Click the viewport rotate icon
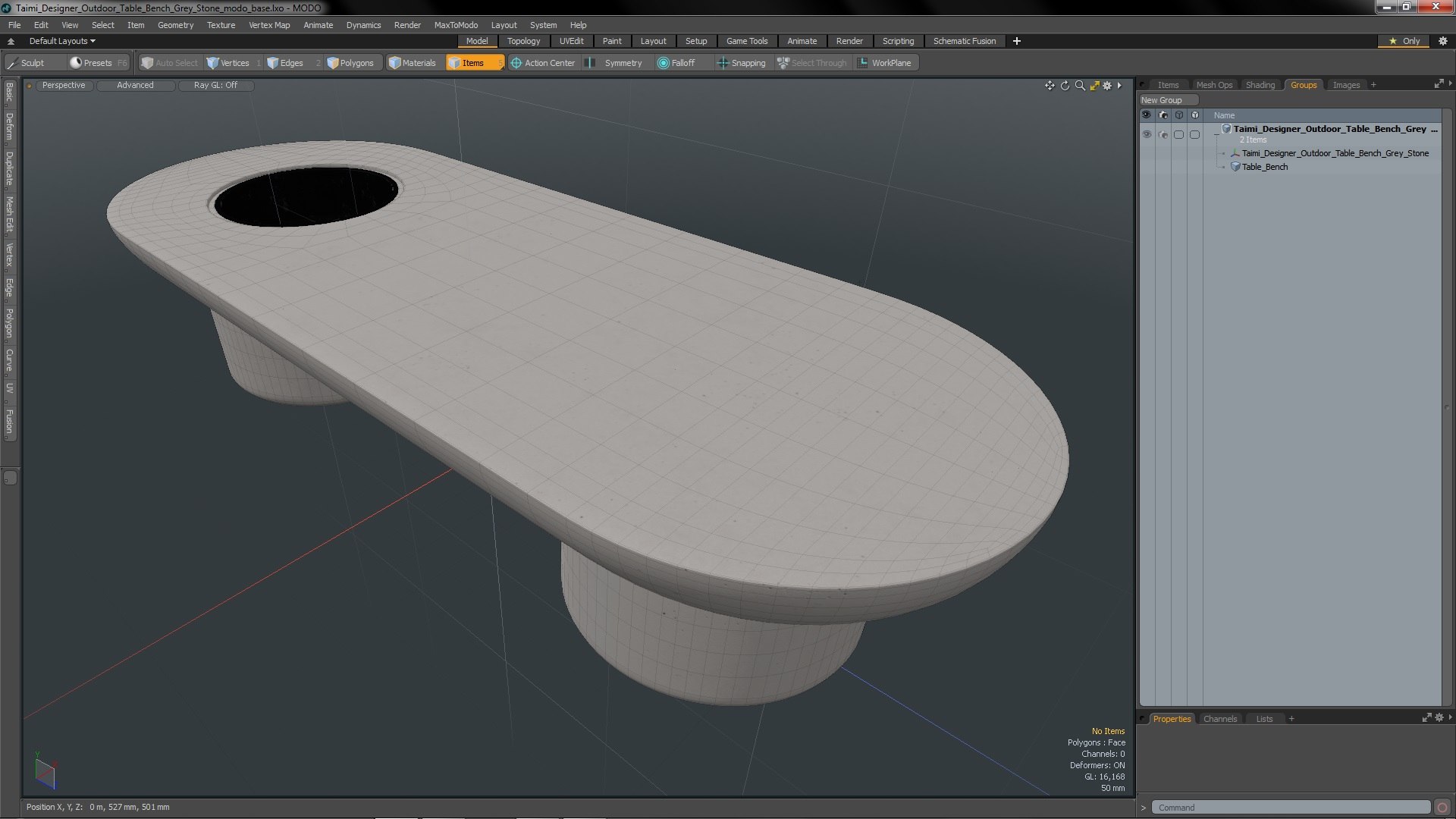 1065,86
